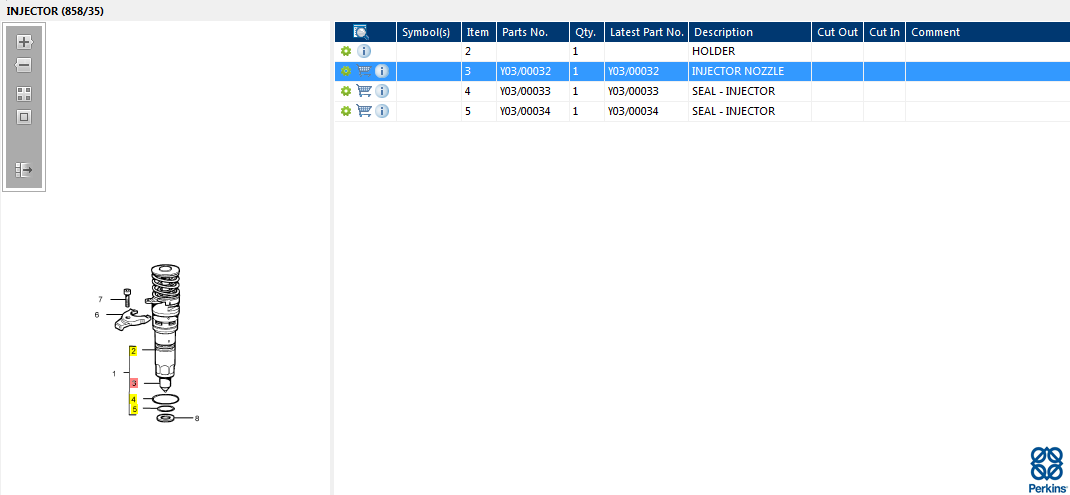Image resolution: width=1070 pixels, height=495 pixels.
Task: Sort by Parts No. column header
Action: [532, 32]
